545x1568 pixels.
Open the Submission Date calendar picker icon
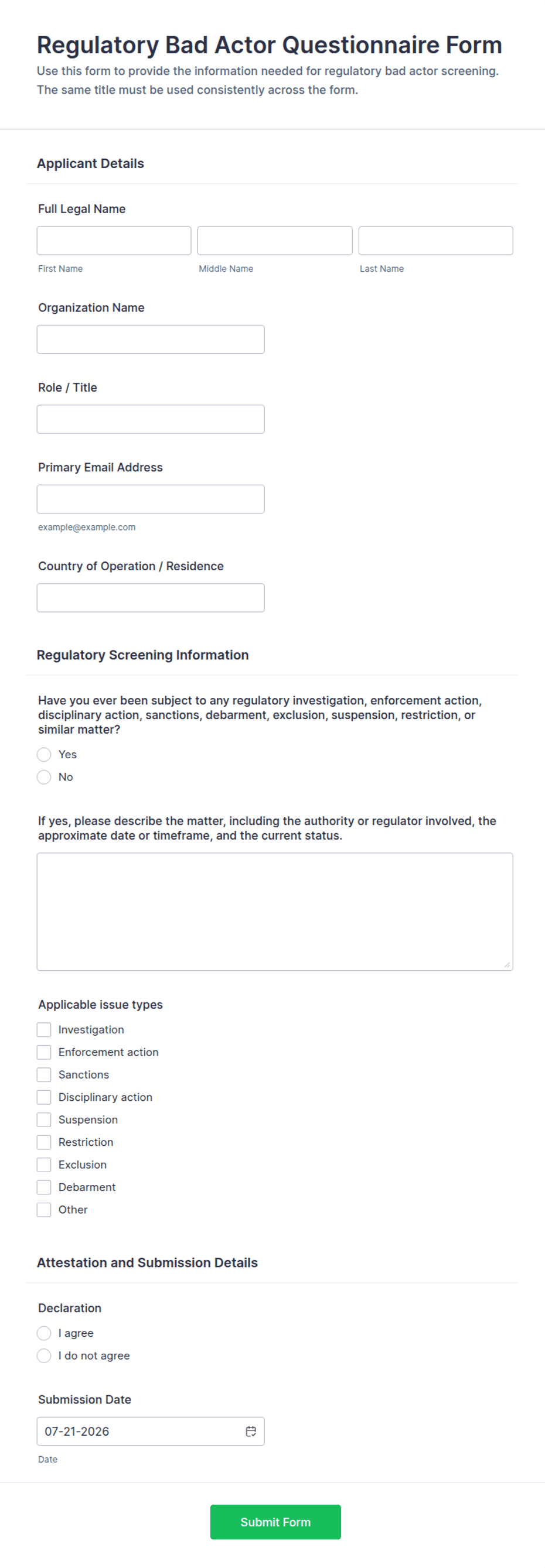pos(250,1431)
